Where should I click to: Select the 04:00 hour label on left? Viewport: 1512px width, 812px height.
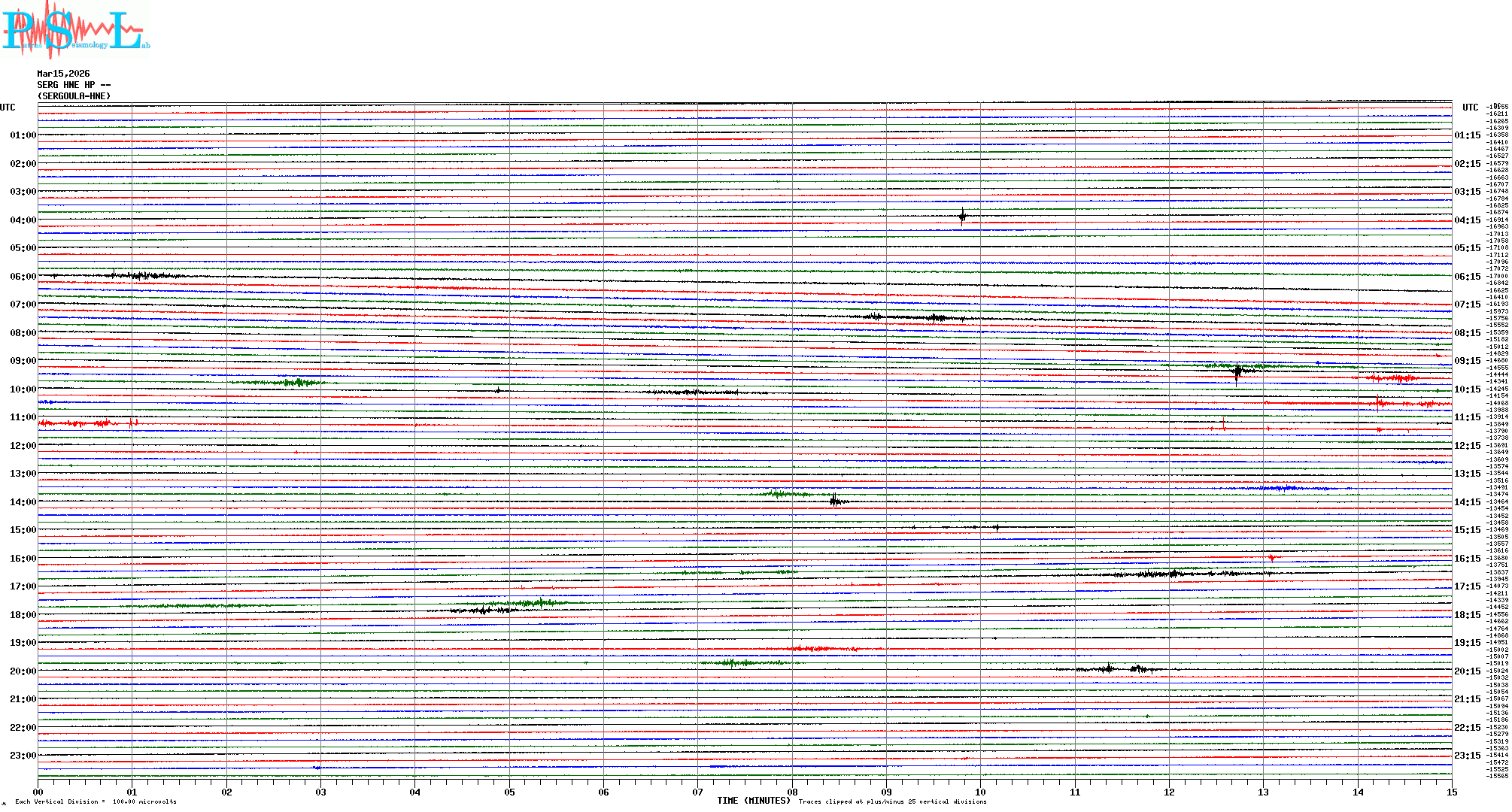point(23,220)
